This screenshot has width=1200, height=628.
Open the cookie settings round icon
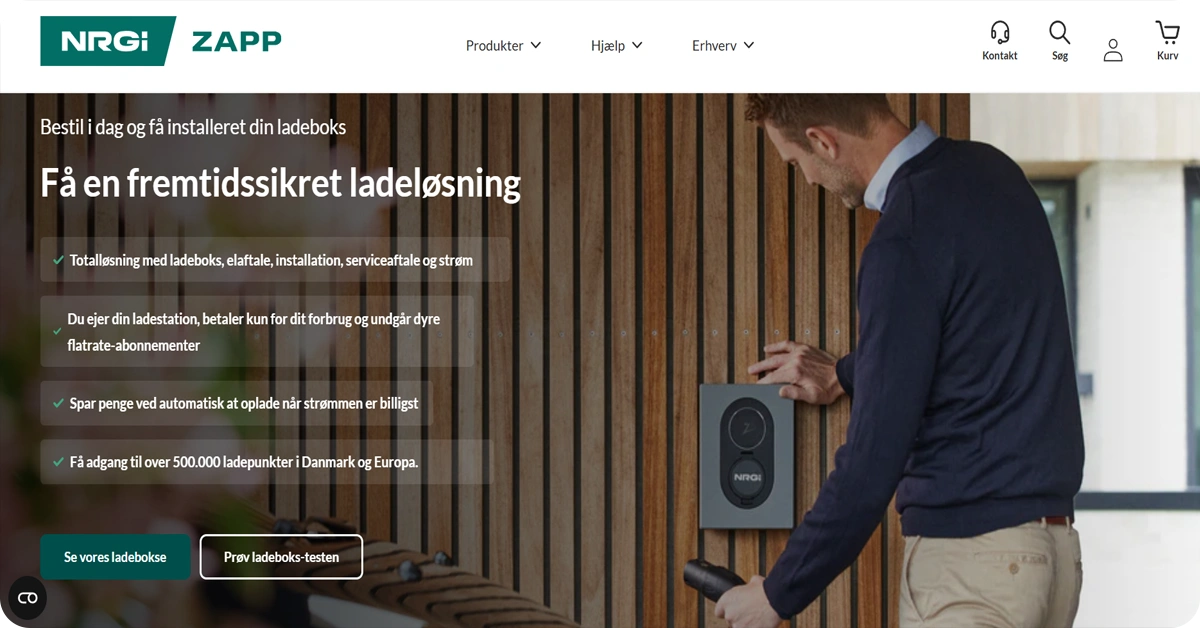(27, 598)
